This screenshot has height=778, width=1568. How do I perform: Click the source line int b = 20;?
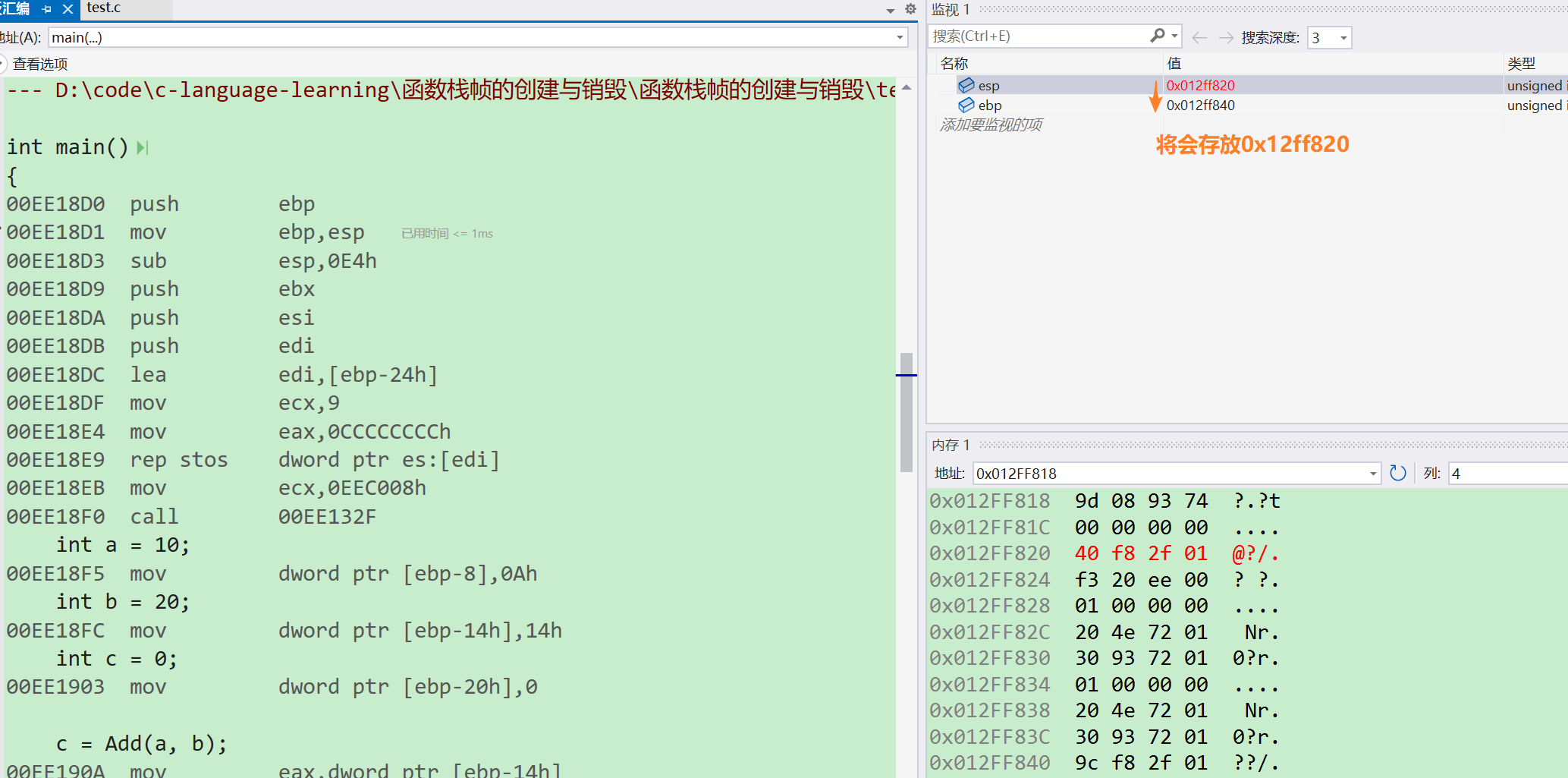123,602
